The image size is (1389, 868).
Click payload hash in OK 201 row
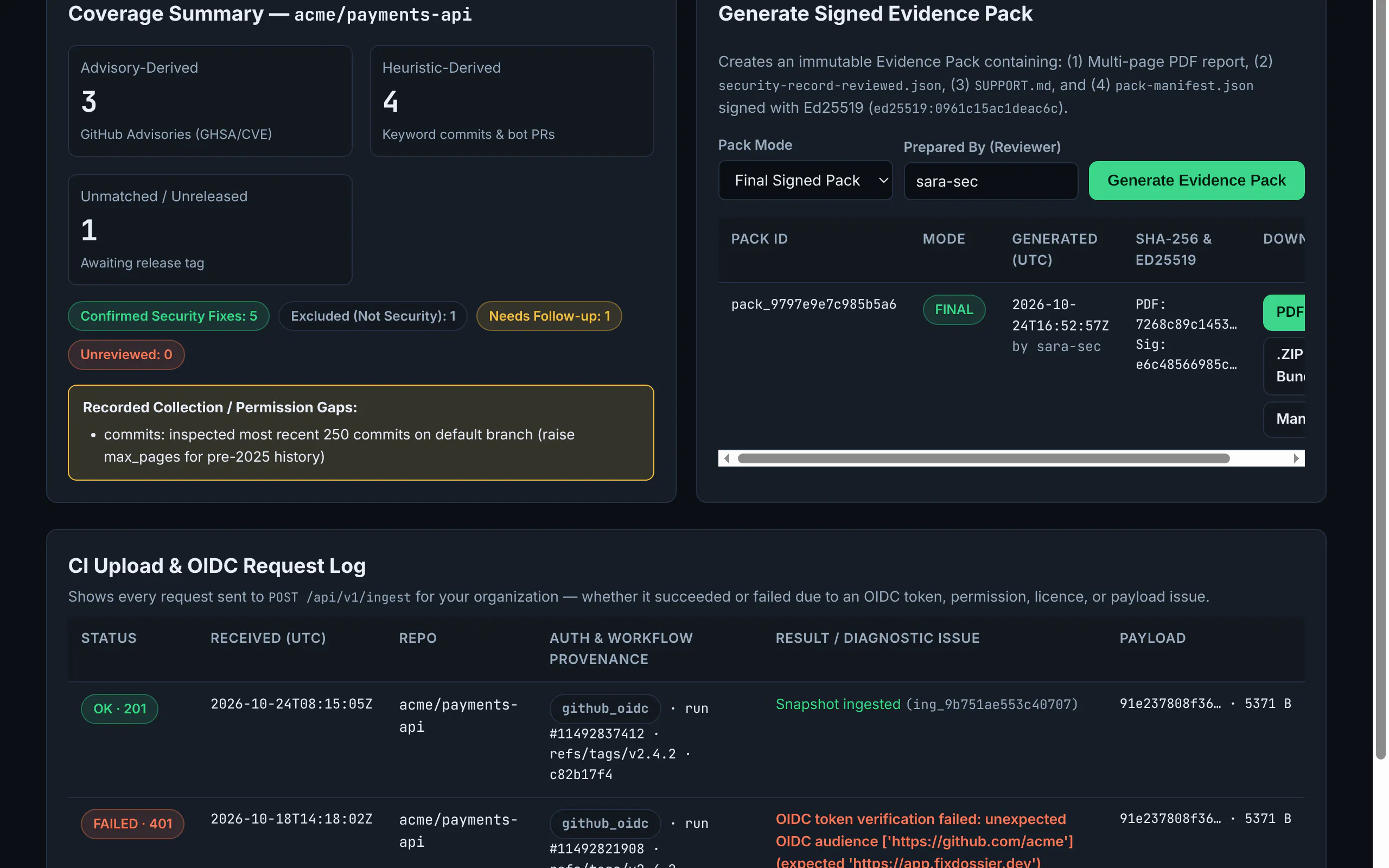point(1170,703)
